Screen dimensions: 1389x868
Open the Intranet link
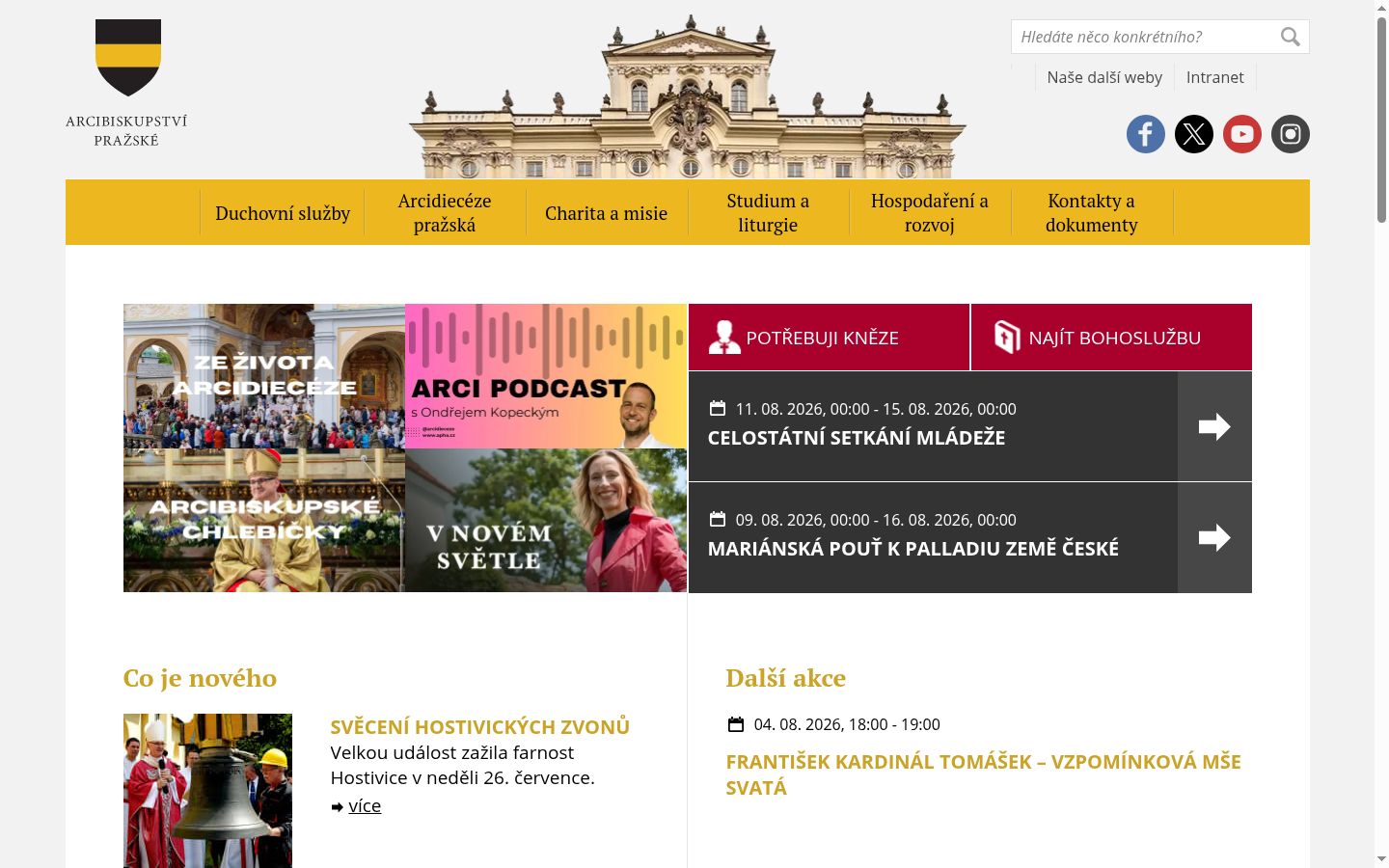pyautogui.click(x=1214, y=77)
